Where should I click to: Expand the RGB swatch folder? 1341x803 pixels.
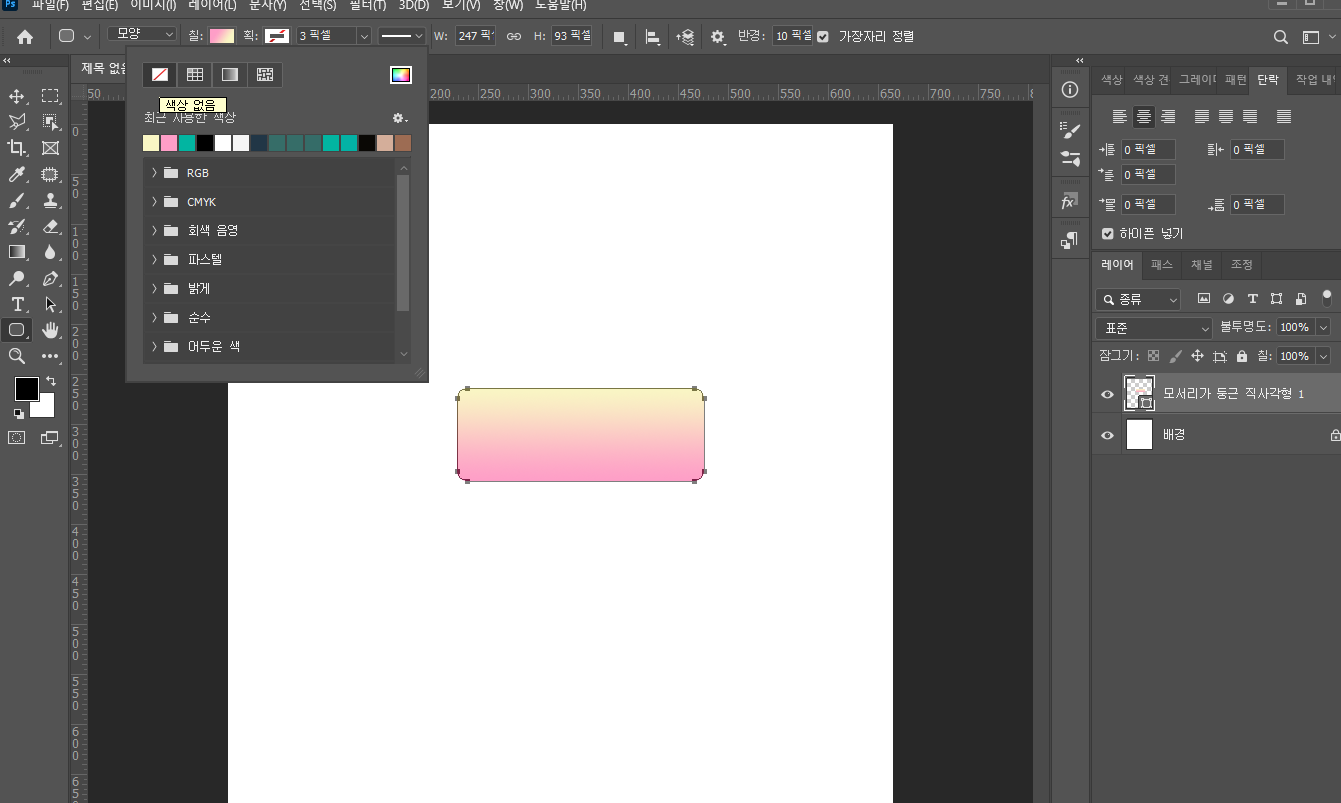154,173
